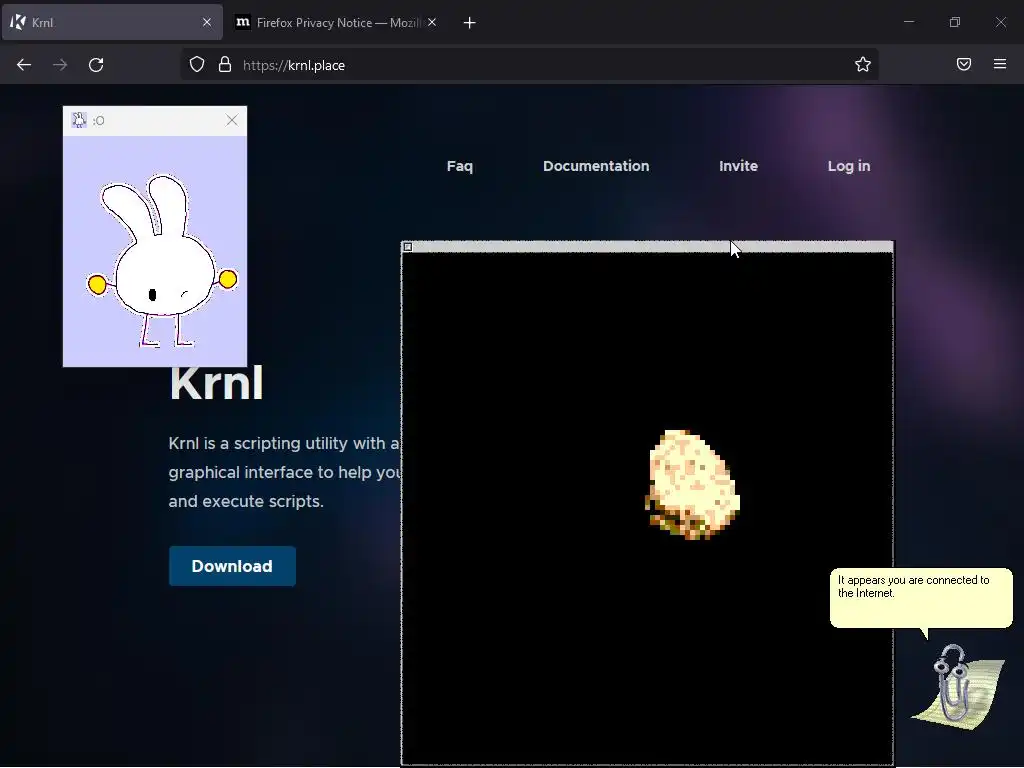Click the Mozilla favicon in second tab
This screenshot has height=768, width=1024.
[x=243, y=22]
